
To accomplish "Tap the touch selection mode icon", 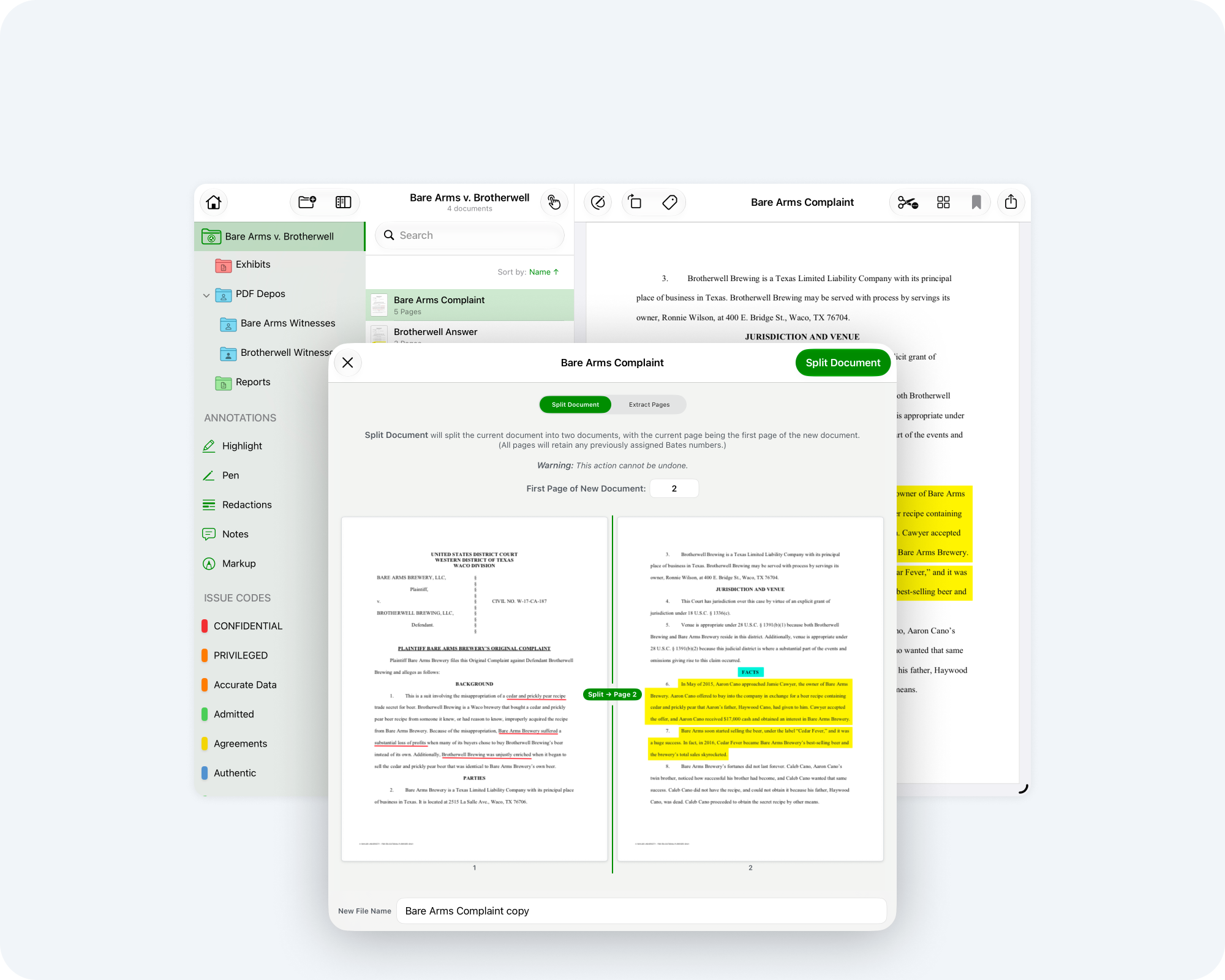I will (x=554, y=202).
